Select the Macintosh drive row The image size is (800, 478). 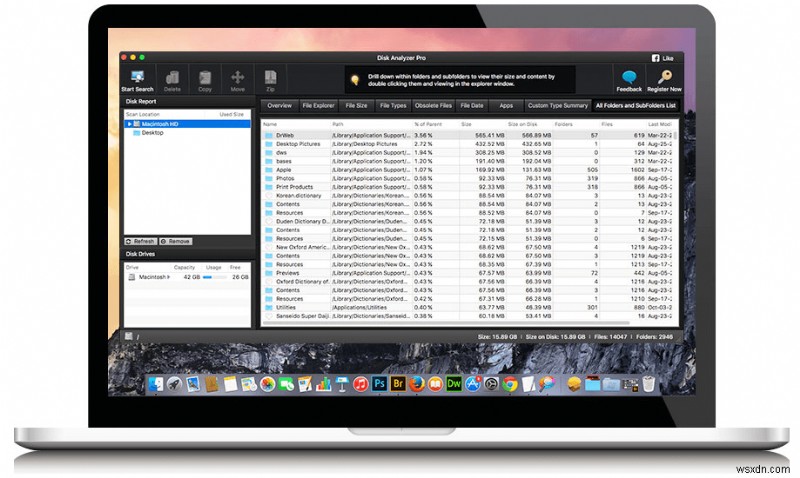point(188,277)
